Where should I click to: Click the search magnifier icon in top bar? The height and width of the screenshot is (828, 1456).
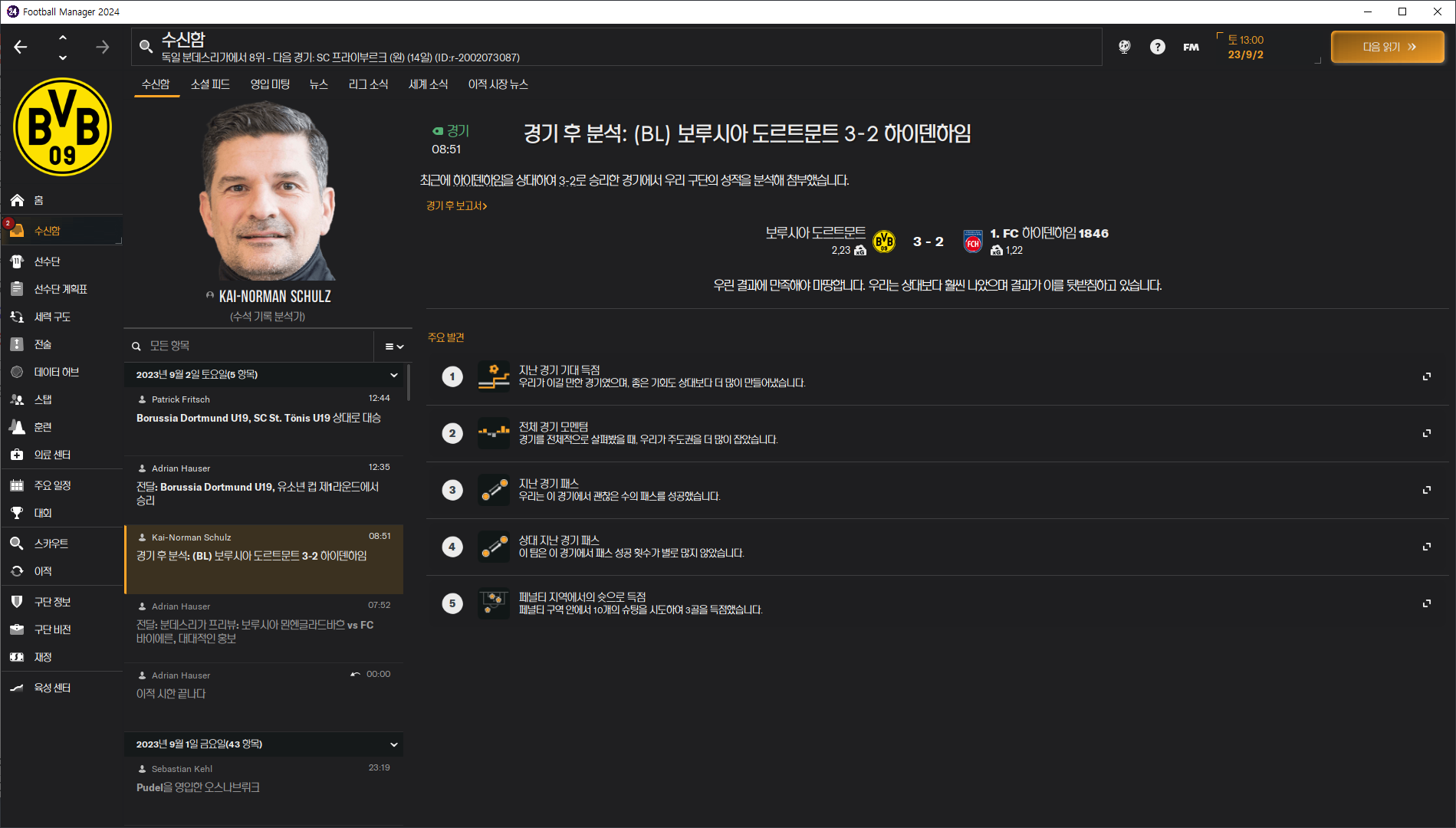[x=146, y=47]
